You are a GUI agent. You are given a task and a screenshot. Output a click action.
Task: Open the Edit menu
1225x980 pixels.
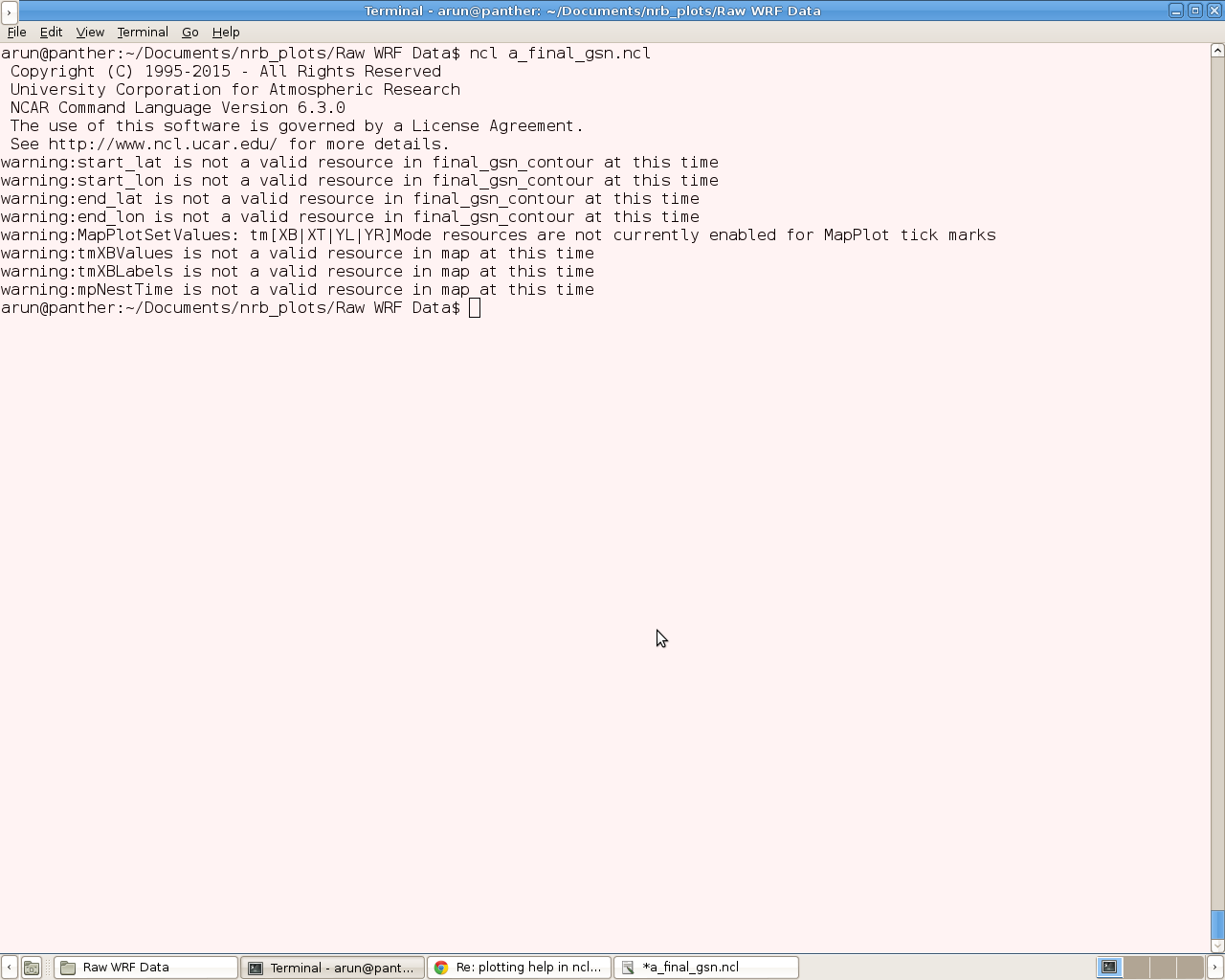point(51,32)
